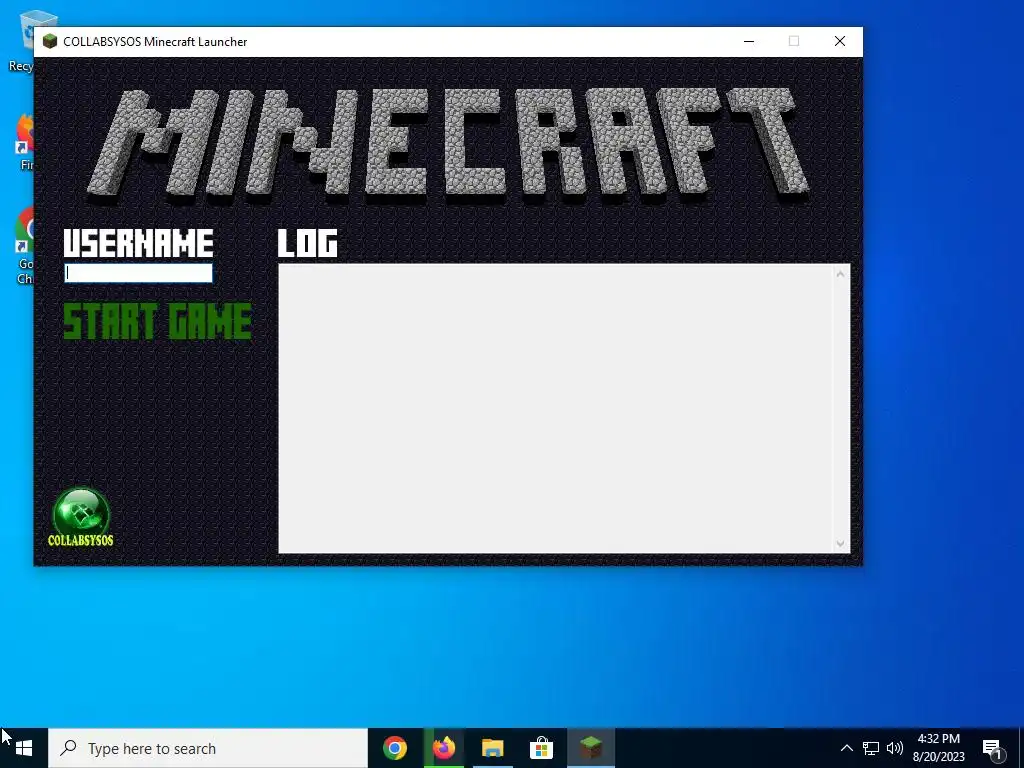The image size is (1024, 768).
Task: Select the Firefox desktop shortcut
Action: [x=24, y=142]
